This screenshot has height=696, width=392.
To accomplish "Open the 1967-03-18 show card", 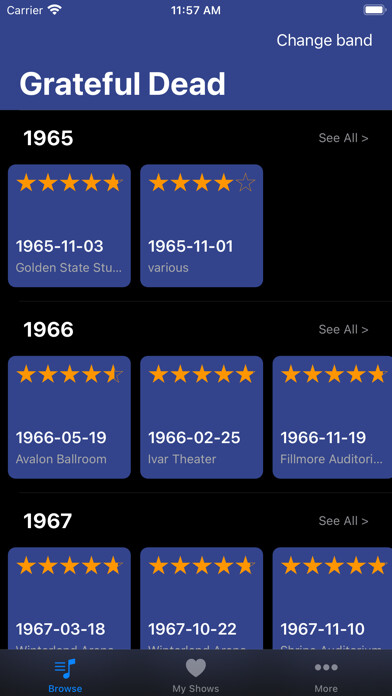I will (69, 598).
